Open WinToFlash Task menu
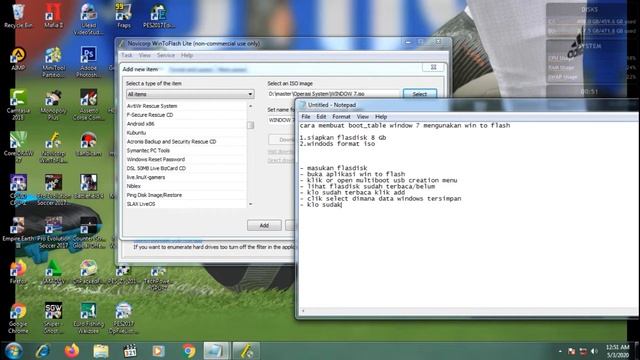 click(127, 55)
